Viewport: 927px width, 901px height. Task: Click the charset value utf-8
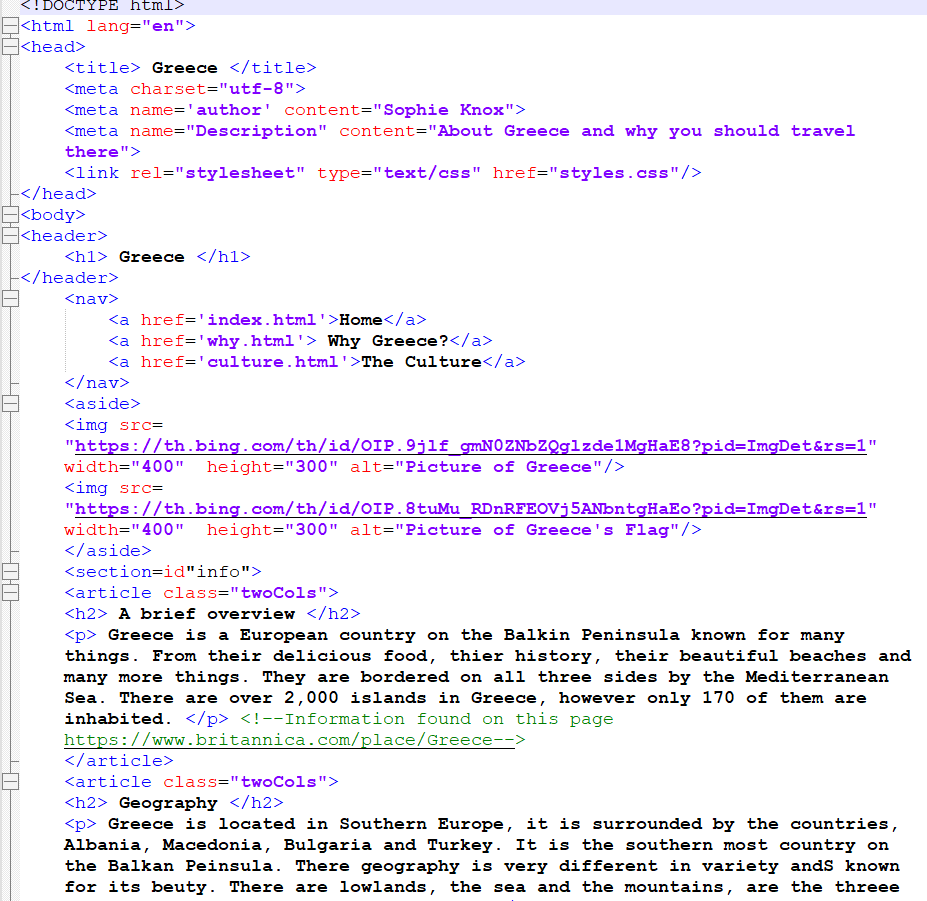point(257,89)
